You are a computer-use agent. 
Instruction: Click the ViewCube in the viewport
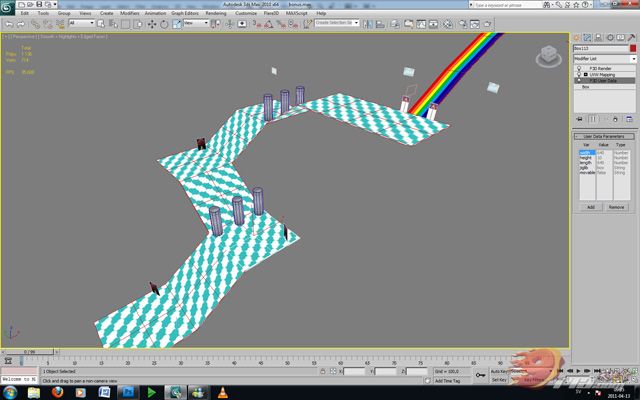[548, 55]
